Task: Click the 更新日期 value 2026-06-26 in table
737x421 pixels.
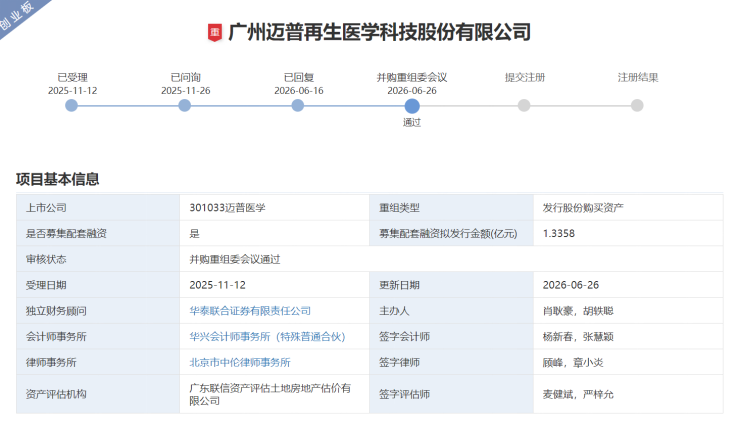Action: (571, 285)
